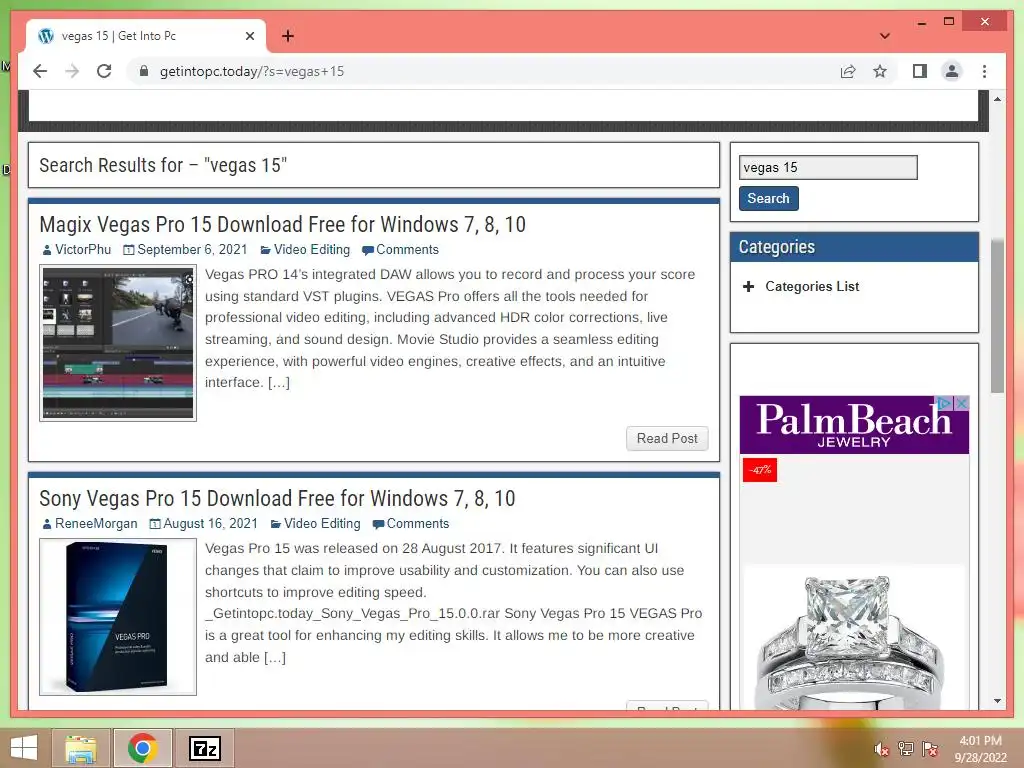
Task: Click the page scrollbar thumb
Action: [997, 316]
